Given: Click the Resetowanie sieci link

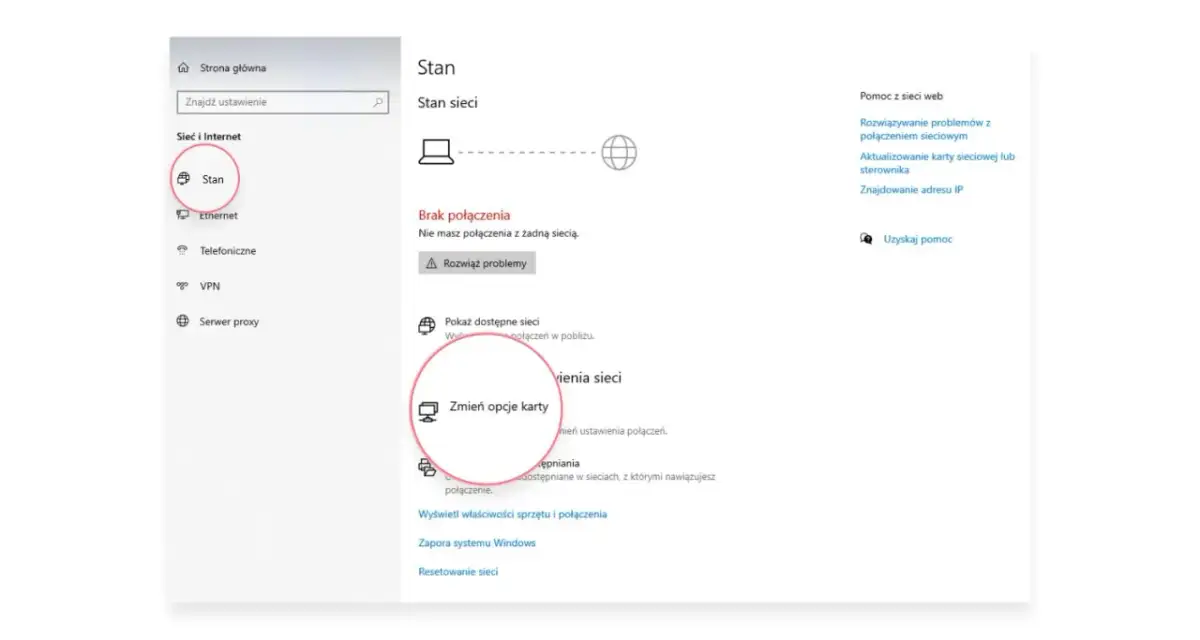Looking at the screenshot, I should tap(459, 571).
